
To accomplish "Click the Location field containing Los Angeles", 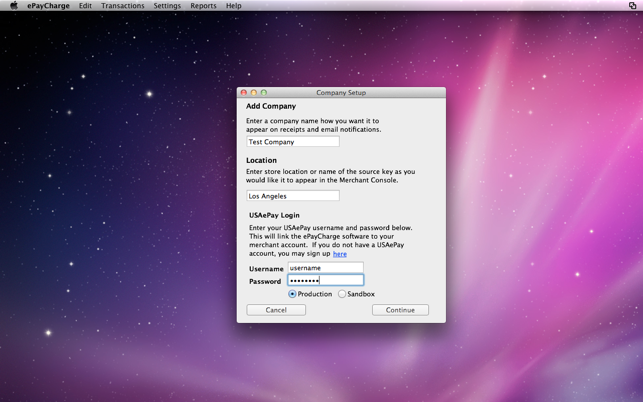I will [293, 196].
